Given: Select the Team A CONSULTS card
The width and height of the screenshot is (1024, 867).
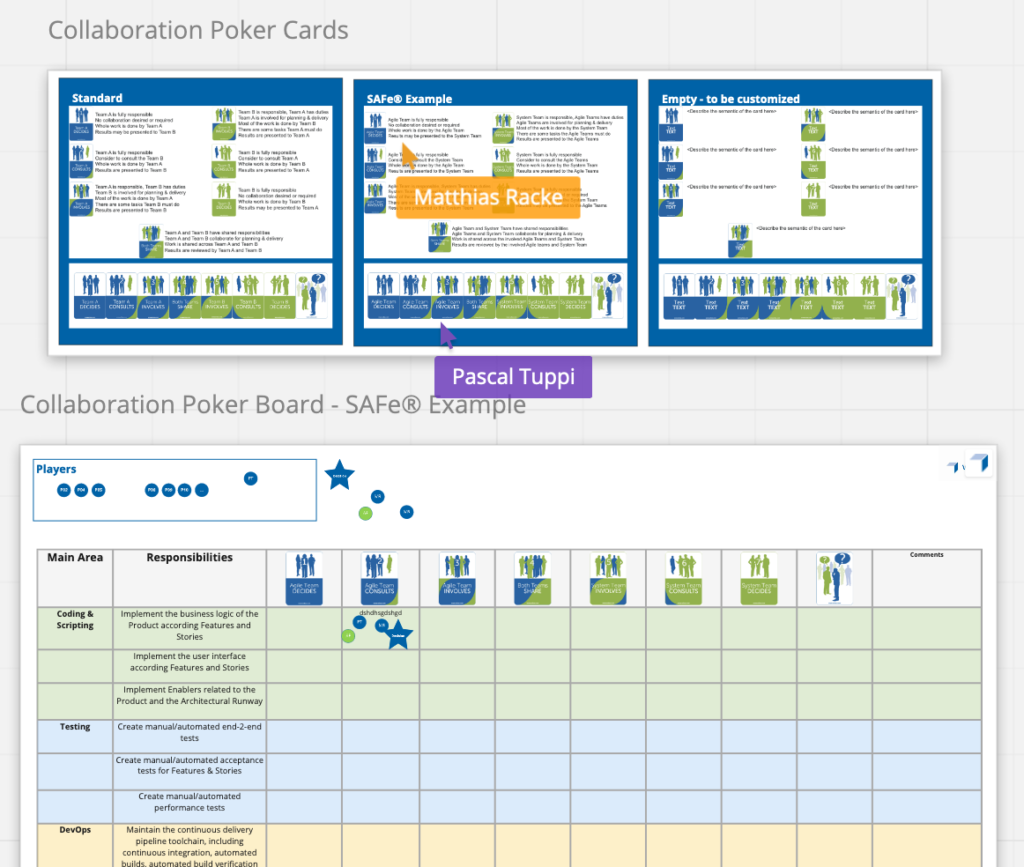Looking at the screenshot, I should click(x=121, y=296).
